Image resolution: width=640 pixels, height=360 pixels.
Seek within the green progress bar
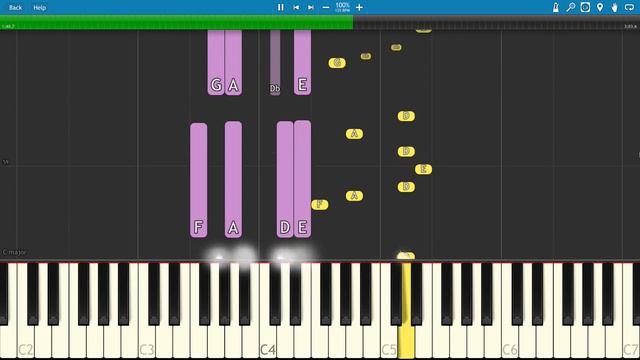tap(176, 22)
